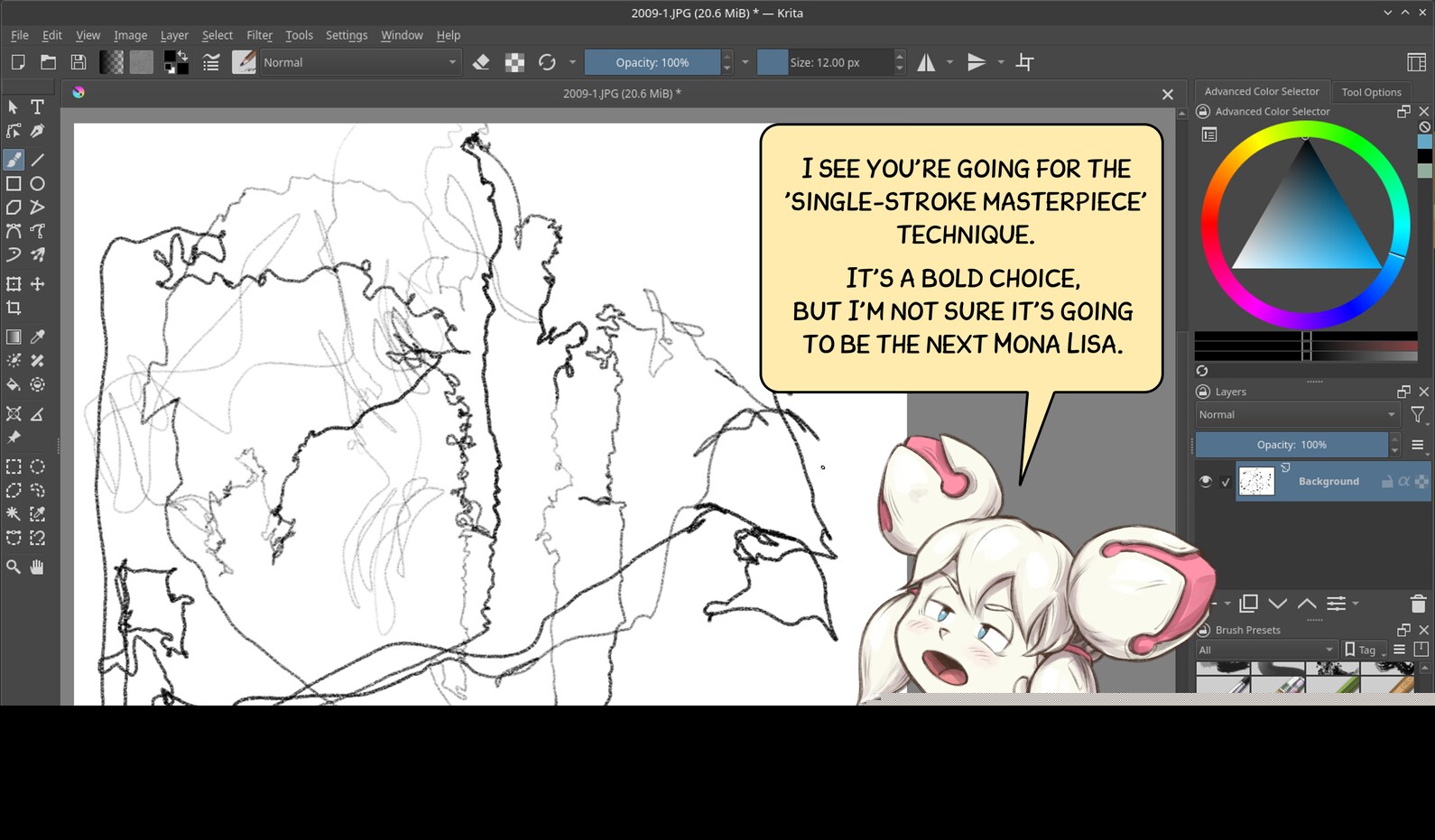The height and width of the screenshot is (840, 1435).
Task: Adjust the layer Opacity slider
Action: [1291, 445]
